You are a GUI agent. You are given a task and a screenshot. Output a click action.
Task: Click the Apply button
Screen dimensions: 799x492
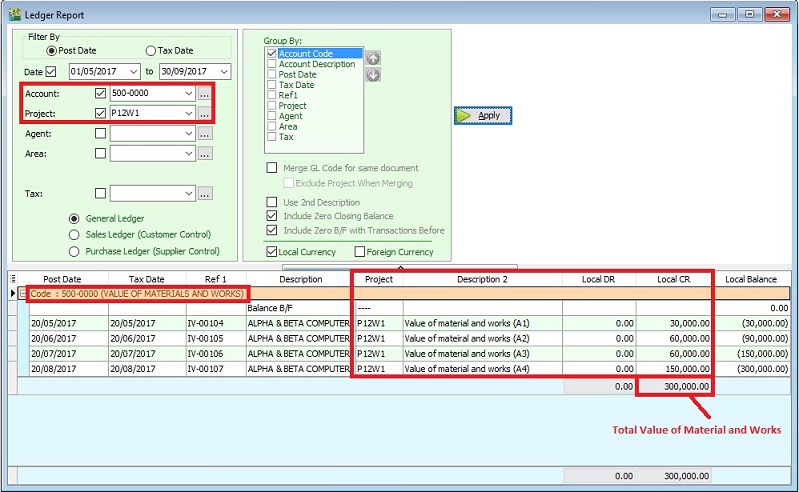483,116
